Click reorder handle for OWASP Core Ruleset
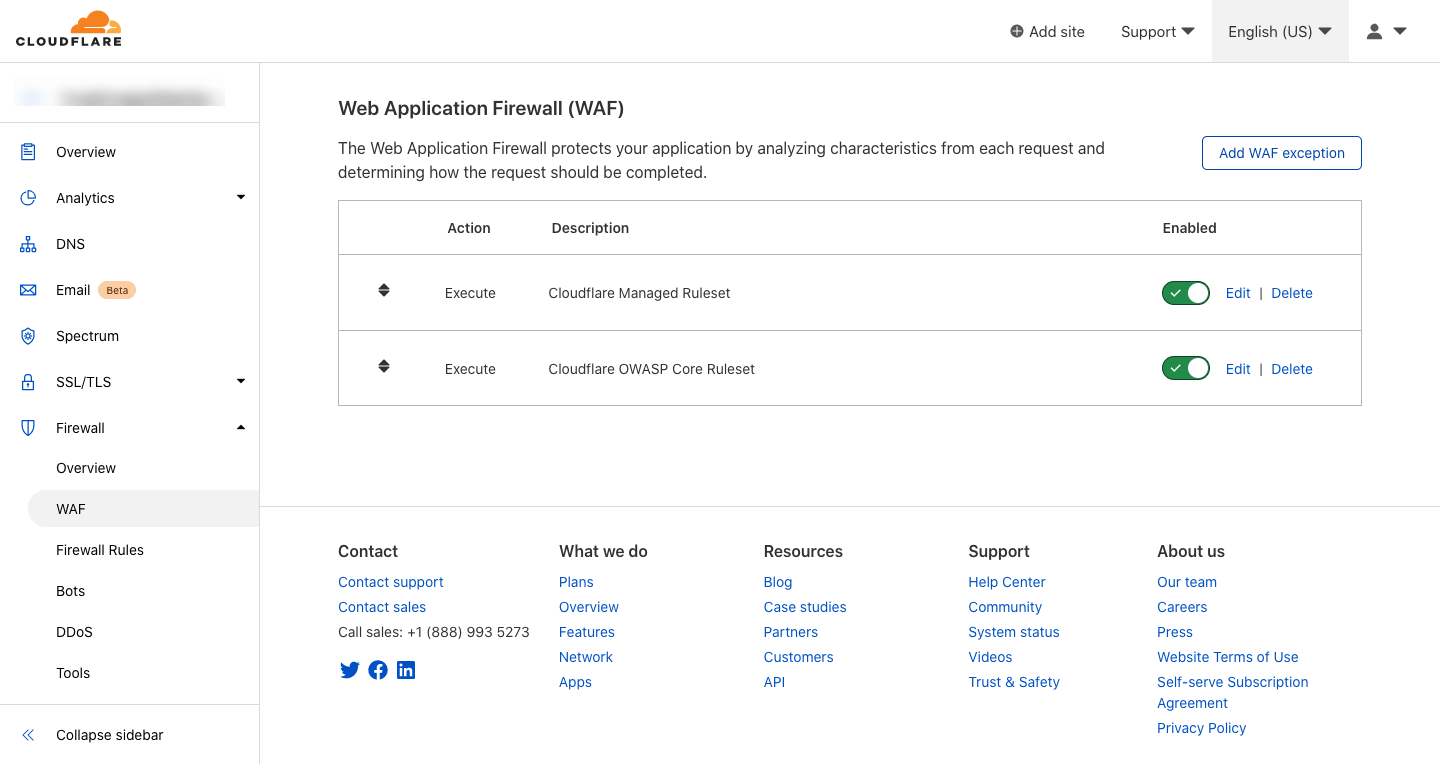 [x=384, y=366]
